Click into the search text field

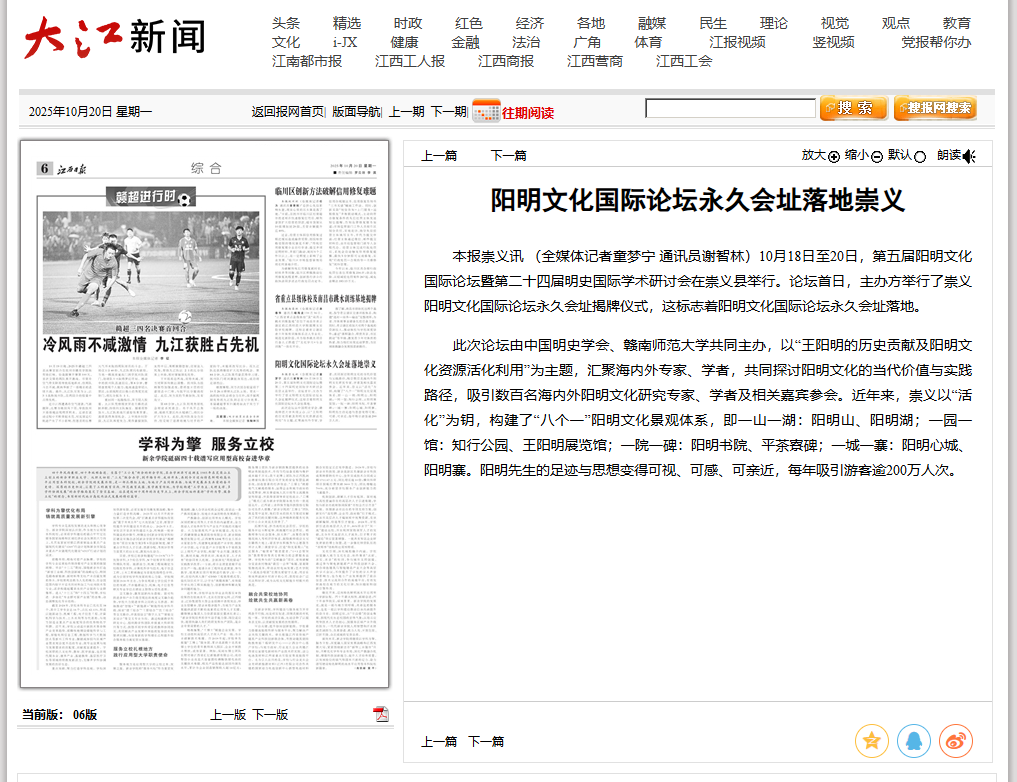(x=729, y=108)
